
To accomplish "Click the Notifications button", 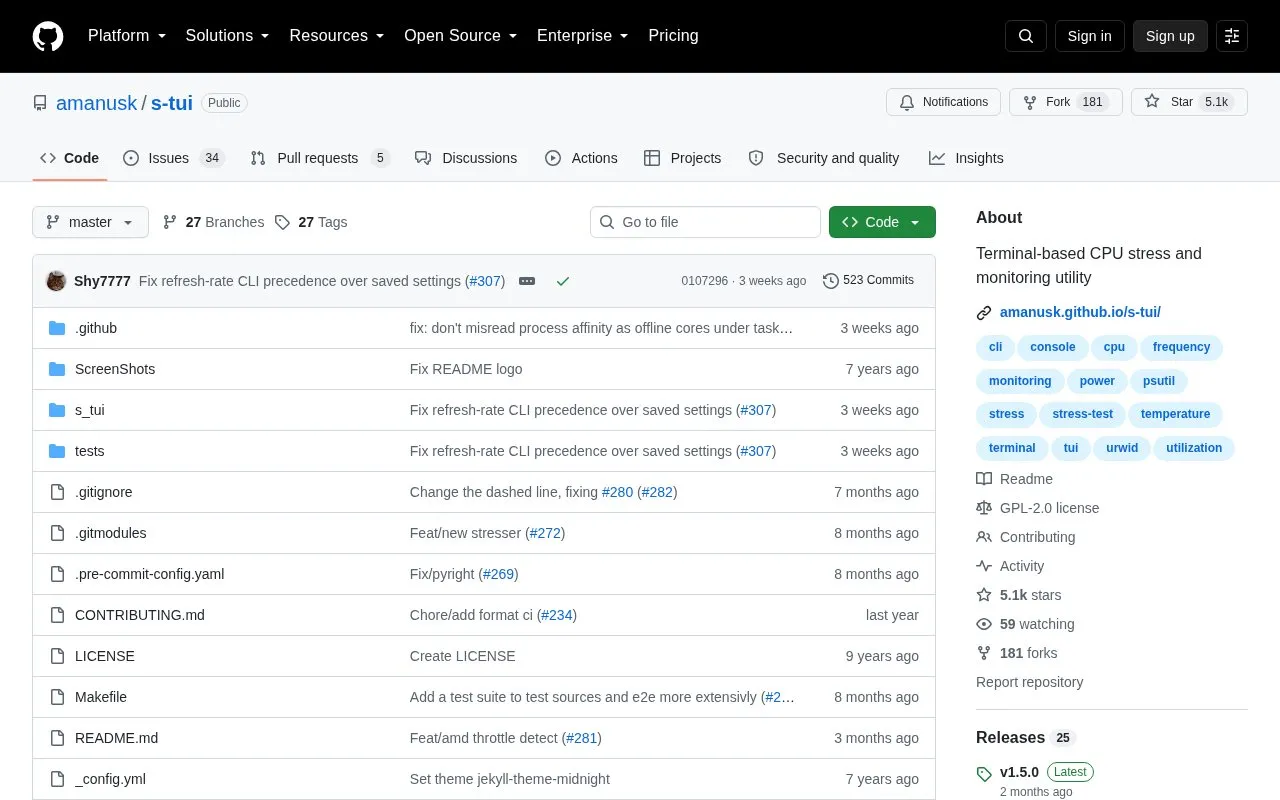I will (x=943, y=102).
